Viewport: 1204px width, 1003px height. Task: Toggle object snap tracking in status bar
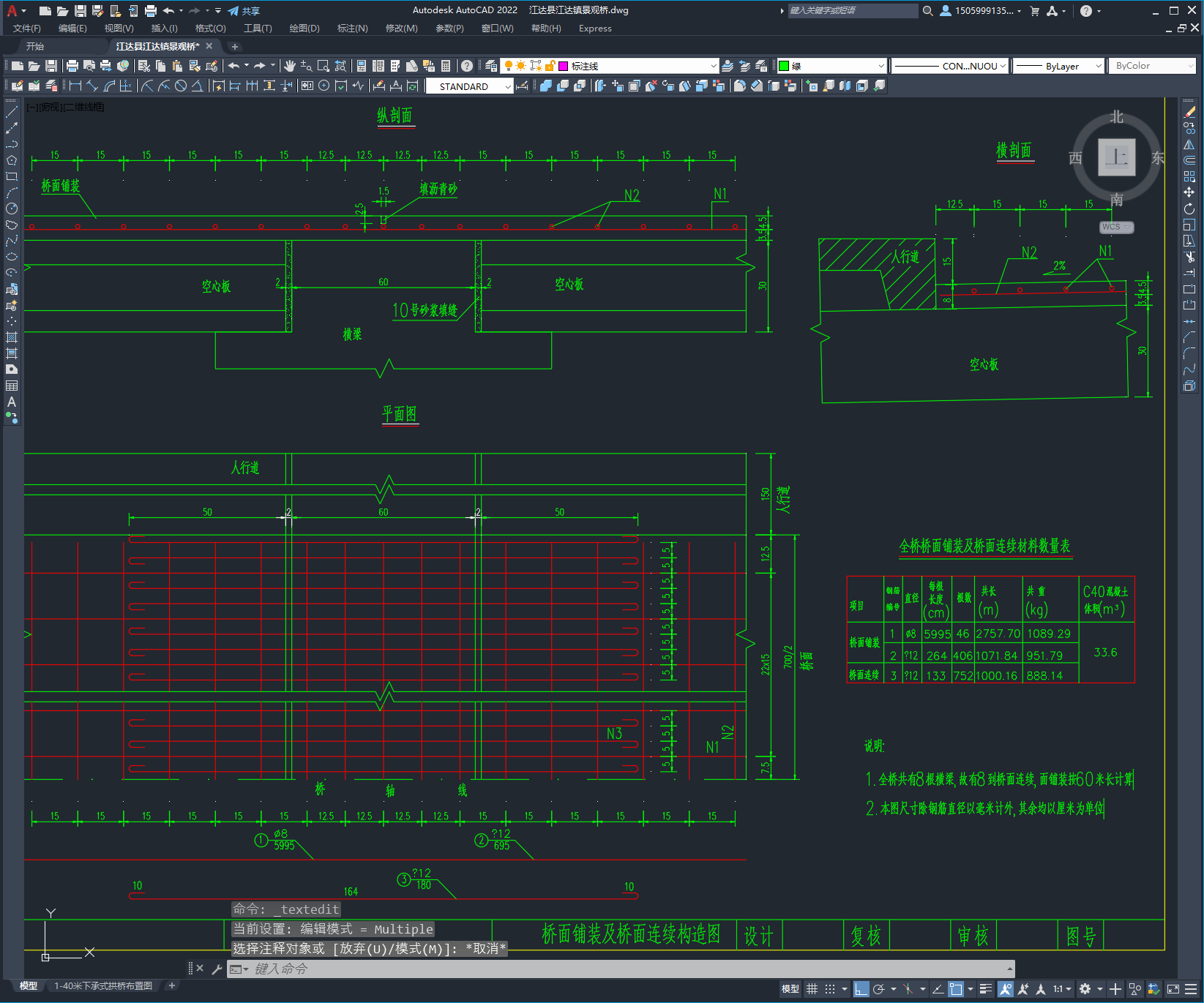pyautogui.click(x=938, y=989)
